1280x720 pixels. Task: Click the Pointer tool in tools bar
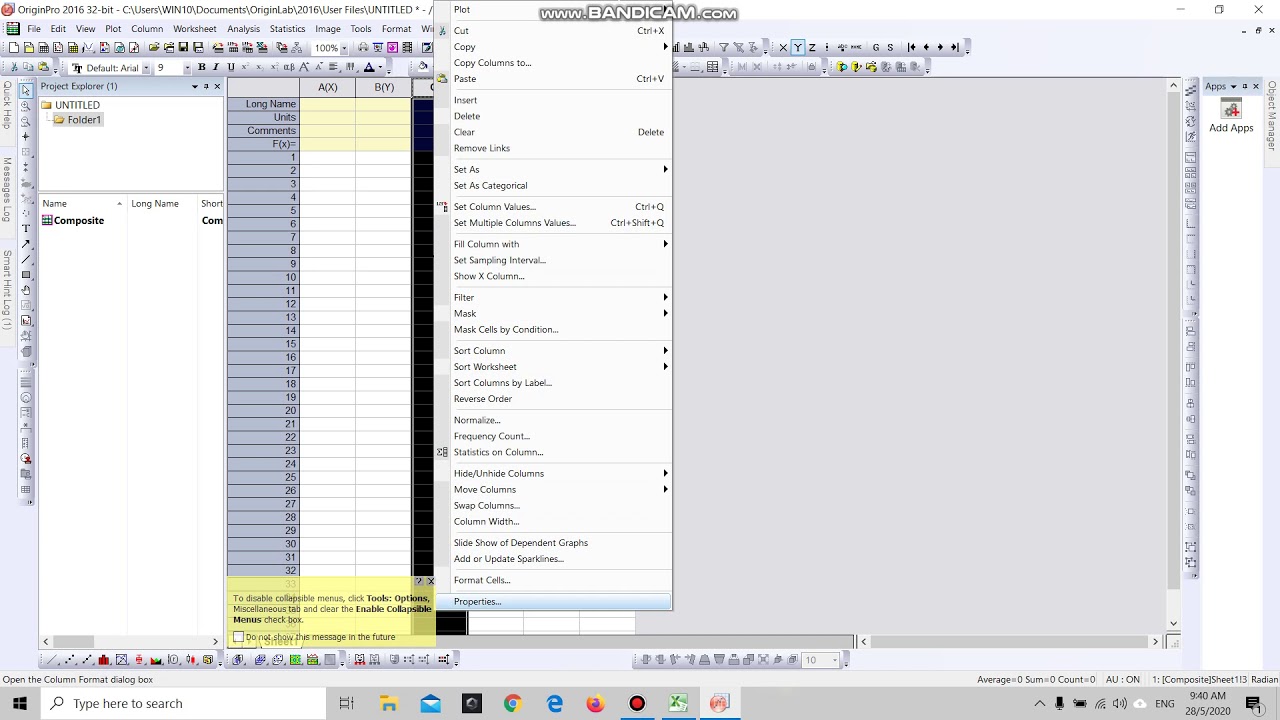pyautogui.click(x=25, y=90)
